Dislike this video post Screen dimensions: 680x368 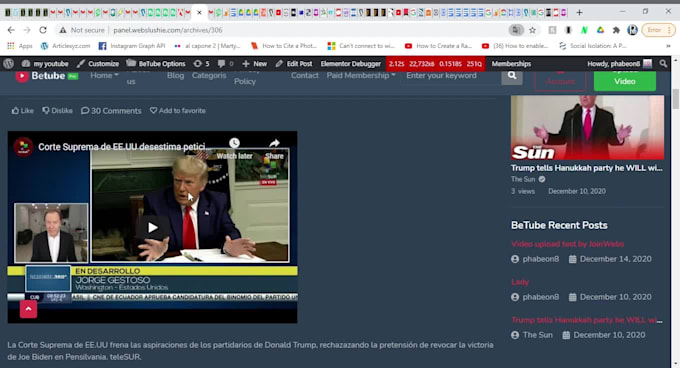57,111
